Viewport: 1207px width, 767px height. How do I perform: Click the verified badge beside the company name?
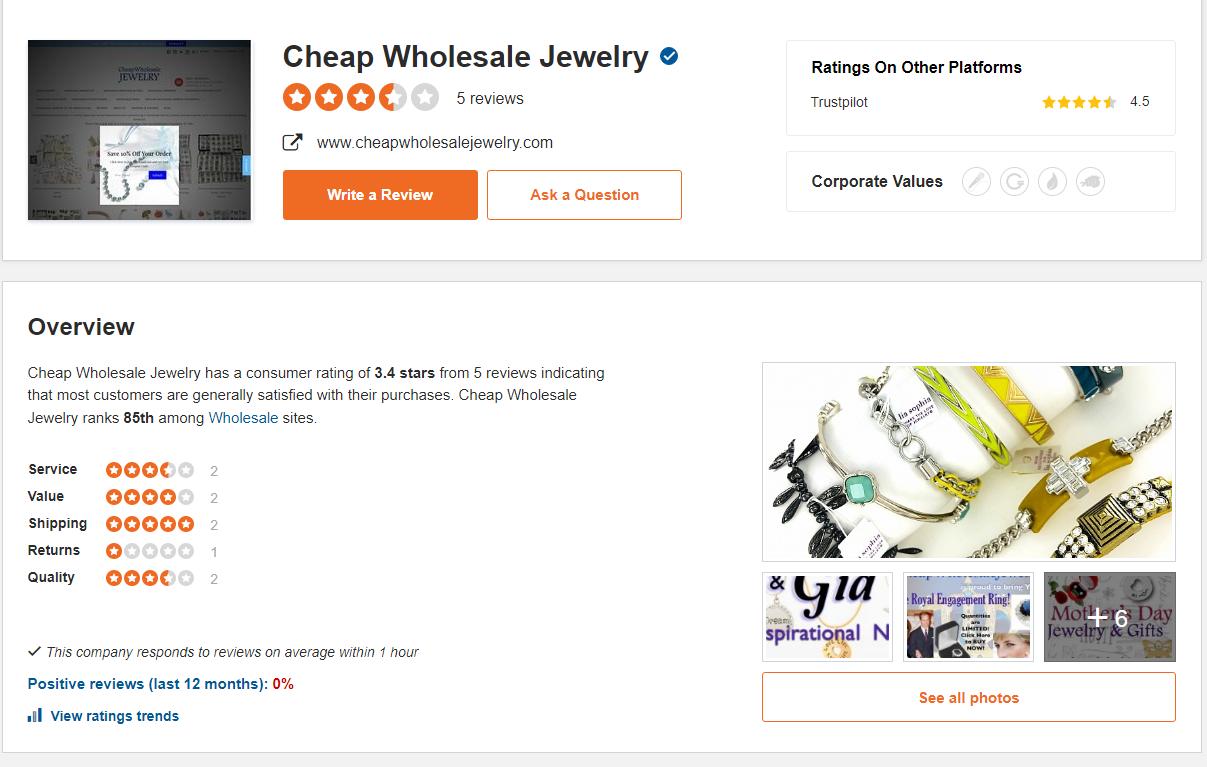point(669,57)
